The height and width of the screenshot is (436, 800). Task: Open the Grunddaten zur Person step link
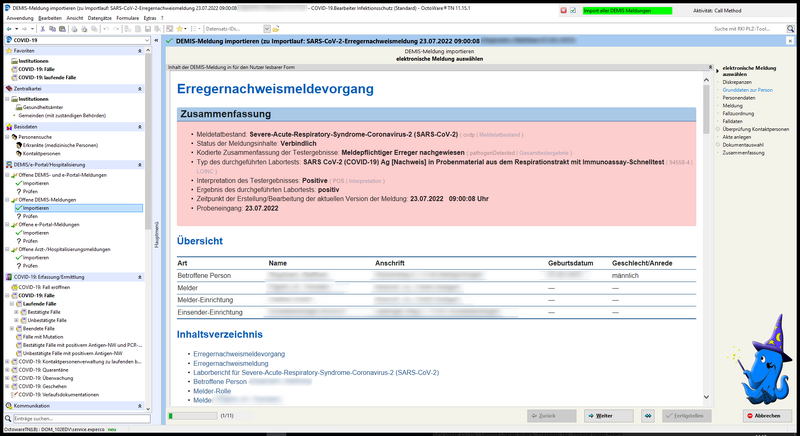[x=747, y=90]
